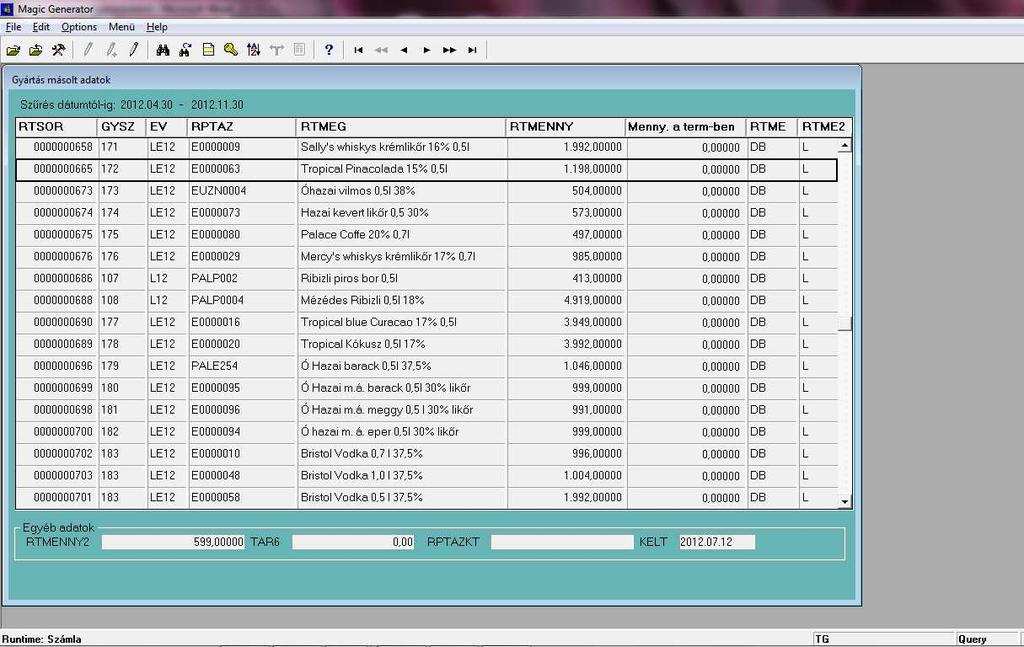Select Óhazai vilmos 0,5l 38% row
This screenshot has width=1024, height=647.
tap(426, 191)
